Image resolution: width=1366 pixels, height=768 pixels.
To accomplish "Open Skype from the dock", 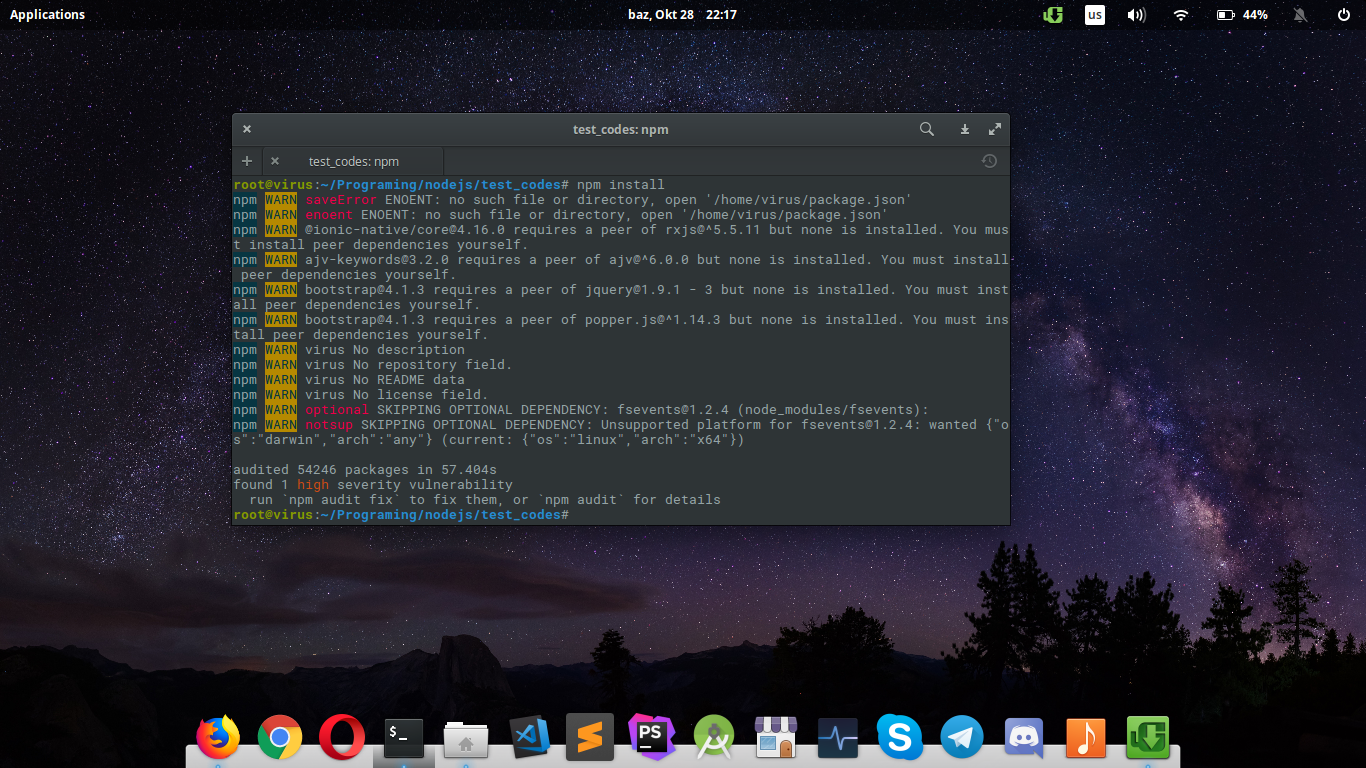I will coord(900,738).
